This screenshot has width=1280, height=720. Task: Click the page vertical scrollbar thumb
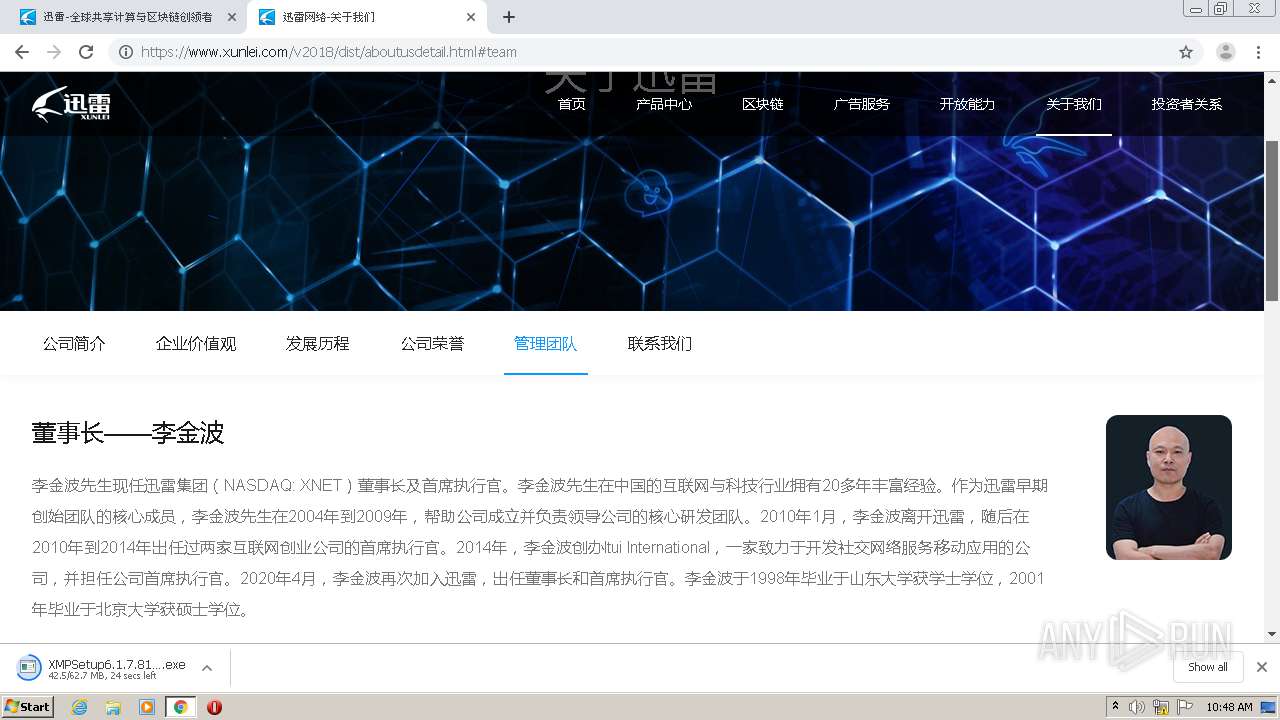[x=1272, y=220]
